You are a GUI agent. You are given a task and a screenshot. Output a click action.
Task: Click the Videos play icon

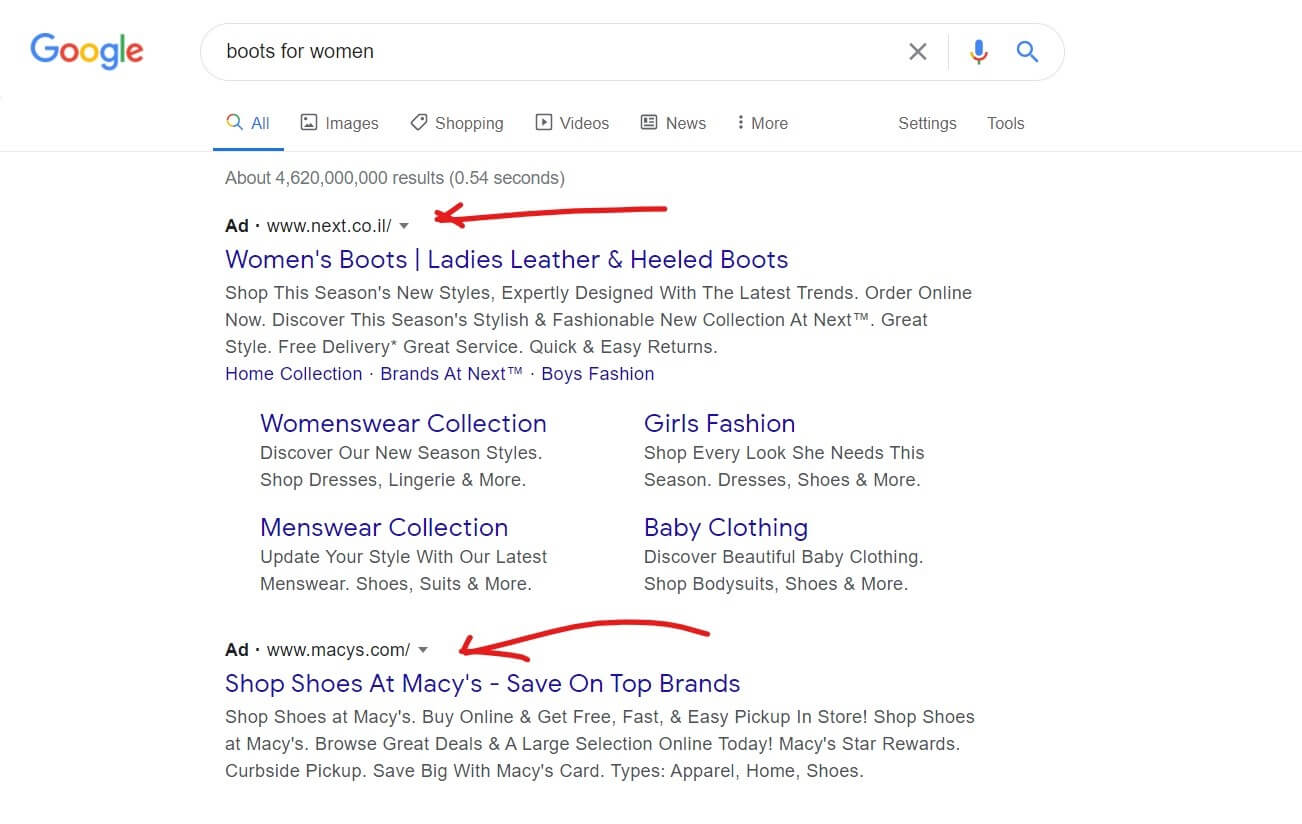click(544, 122)
